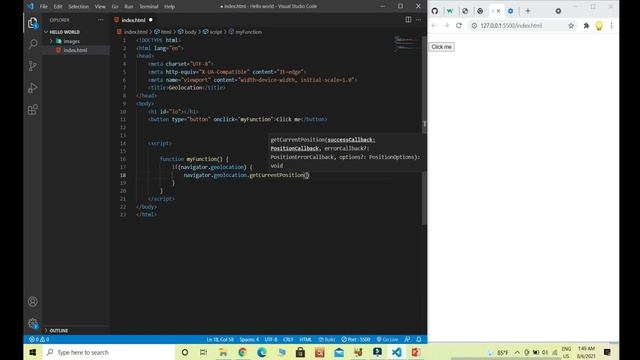Open the File menu
Viewport: 640px width, 360px height.
click(x=44, y=7)
